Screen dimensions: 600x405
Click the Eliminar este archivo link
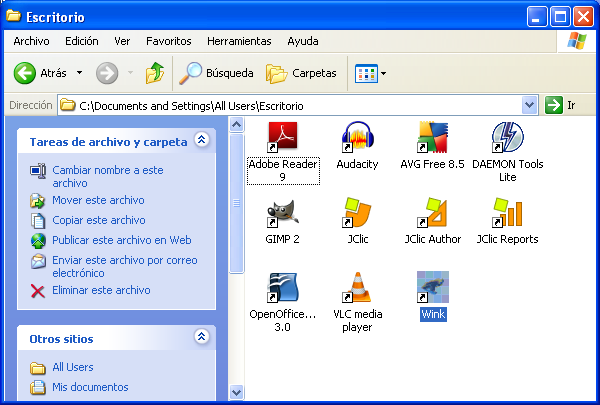tap(101, 290)
